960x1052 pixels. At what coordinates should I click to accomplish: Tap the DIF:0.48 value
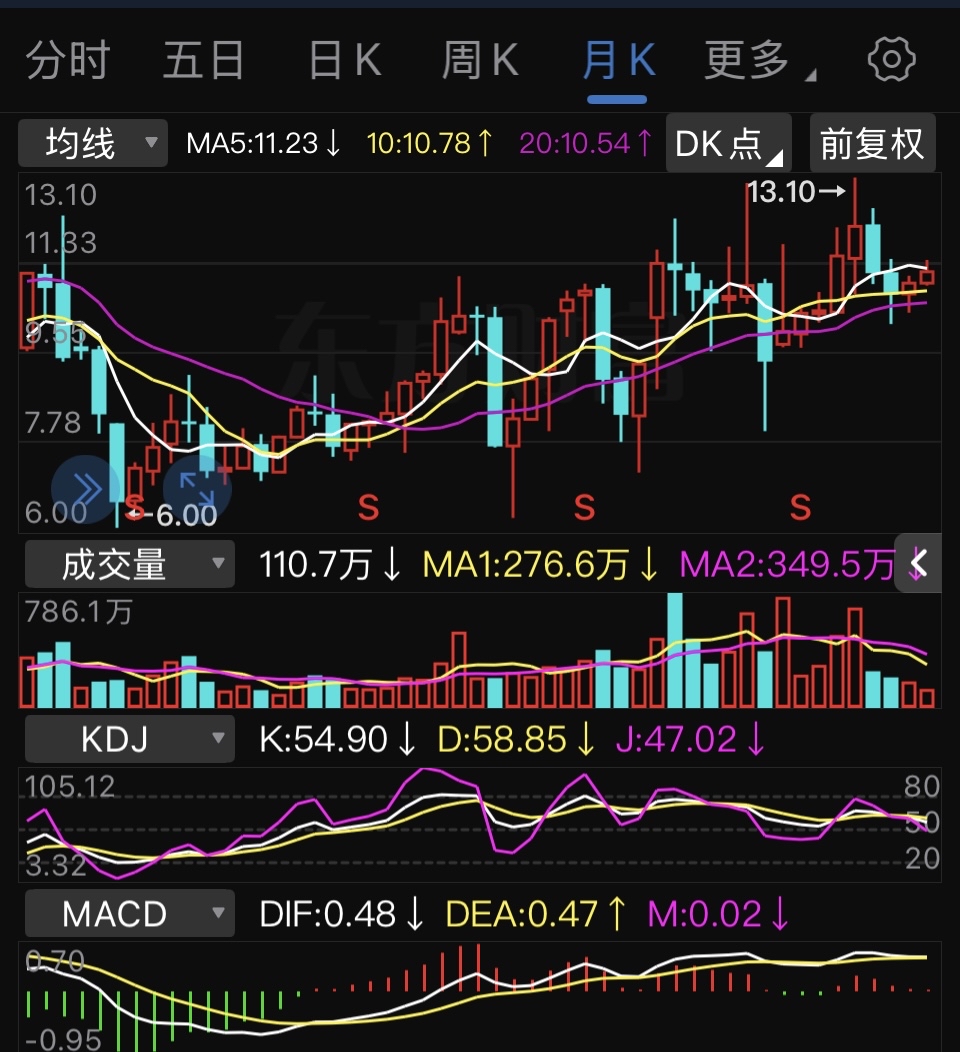tap(341, 914)
